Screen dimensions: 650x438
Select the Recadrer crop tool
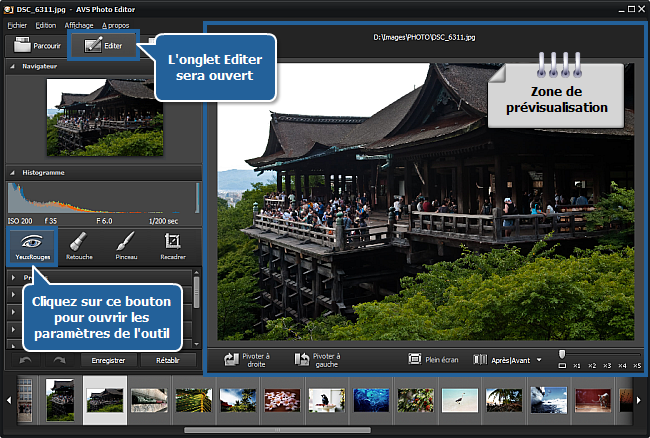coord(173,247)
